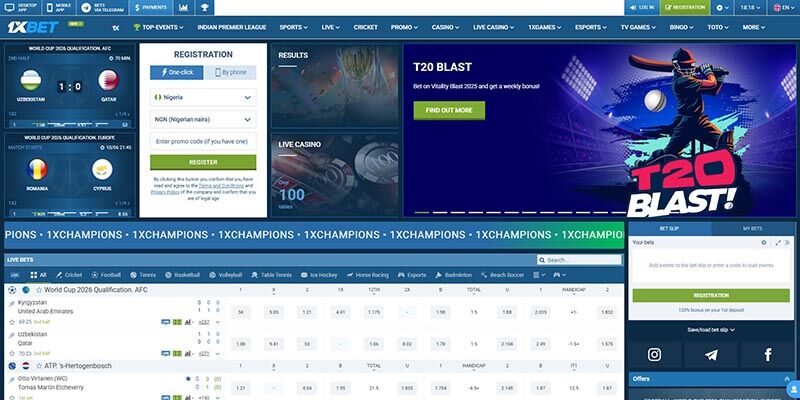Filter live bets by Beach Soccer
Viewport: 800px width, 400px height.
[x=502, y=275]
